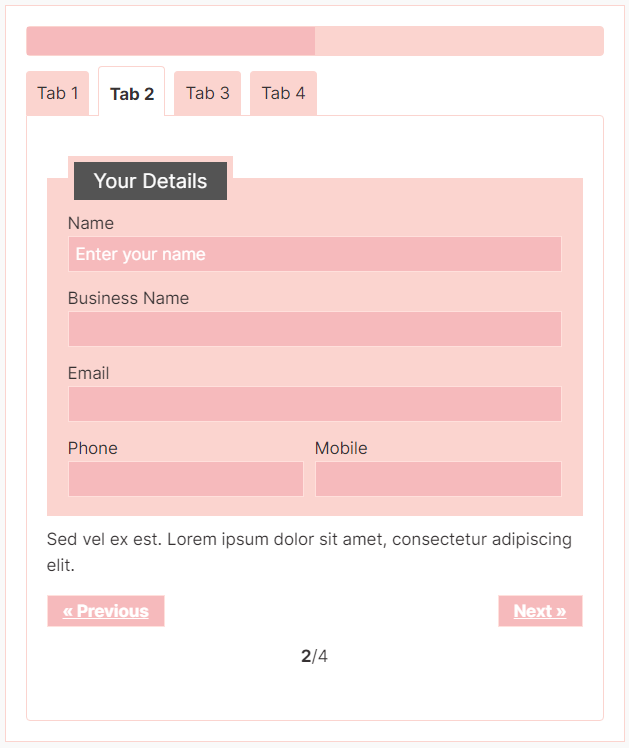
Task: Click the Email label text
Action: click(88, 373)
